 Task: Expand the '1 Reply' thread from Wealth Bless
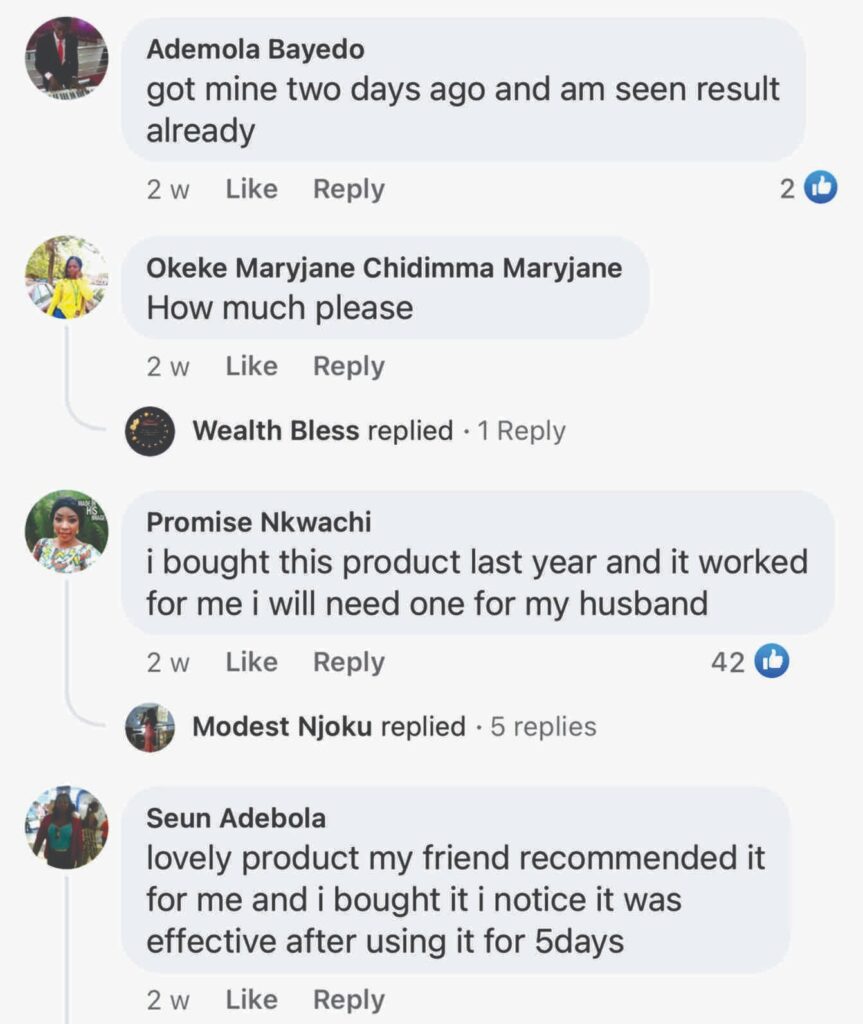[x=521, y=431]
